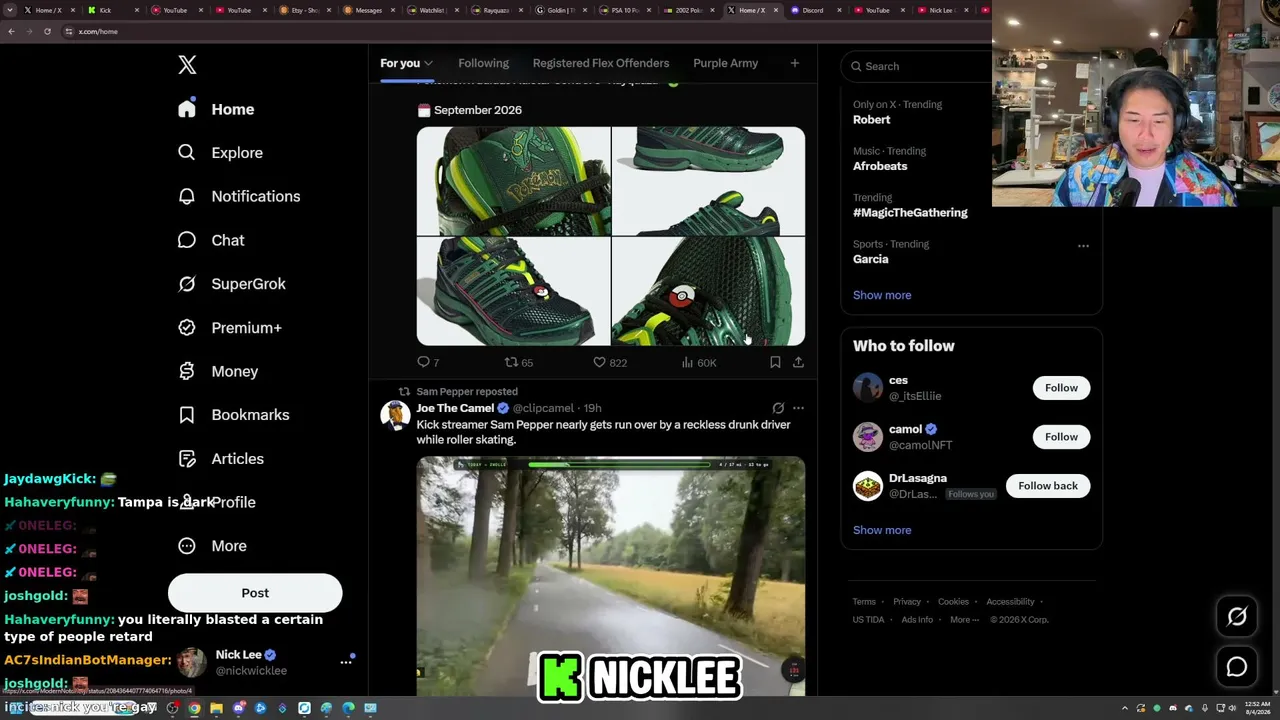Open account switcher menu for Nick Lee
This screenshot has width=1280, height=720.
point(346,662)
